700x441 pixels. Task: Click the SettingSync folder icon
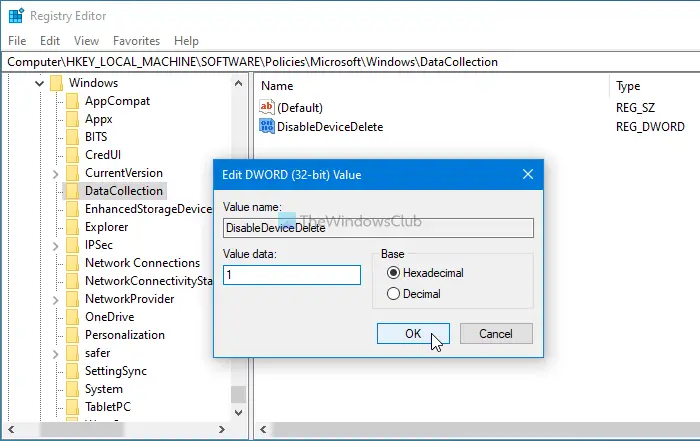[x=72, y=371]
